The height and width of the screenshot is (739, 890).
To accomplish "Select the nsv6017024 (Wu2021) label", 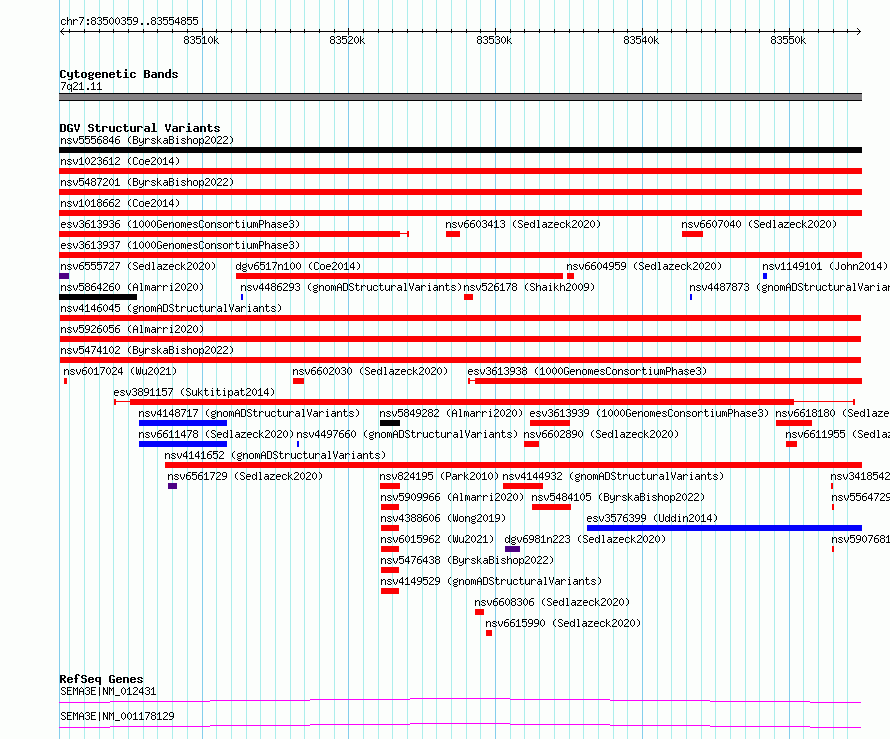I will tap(120, 371).
